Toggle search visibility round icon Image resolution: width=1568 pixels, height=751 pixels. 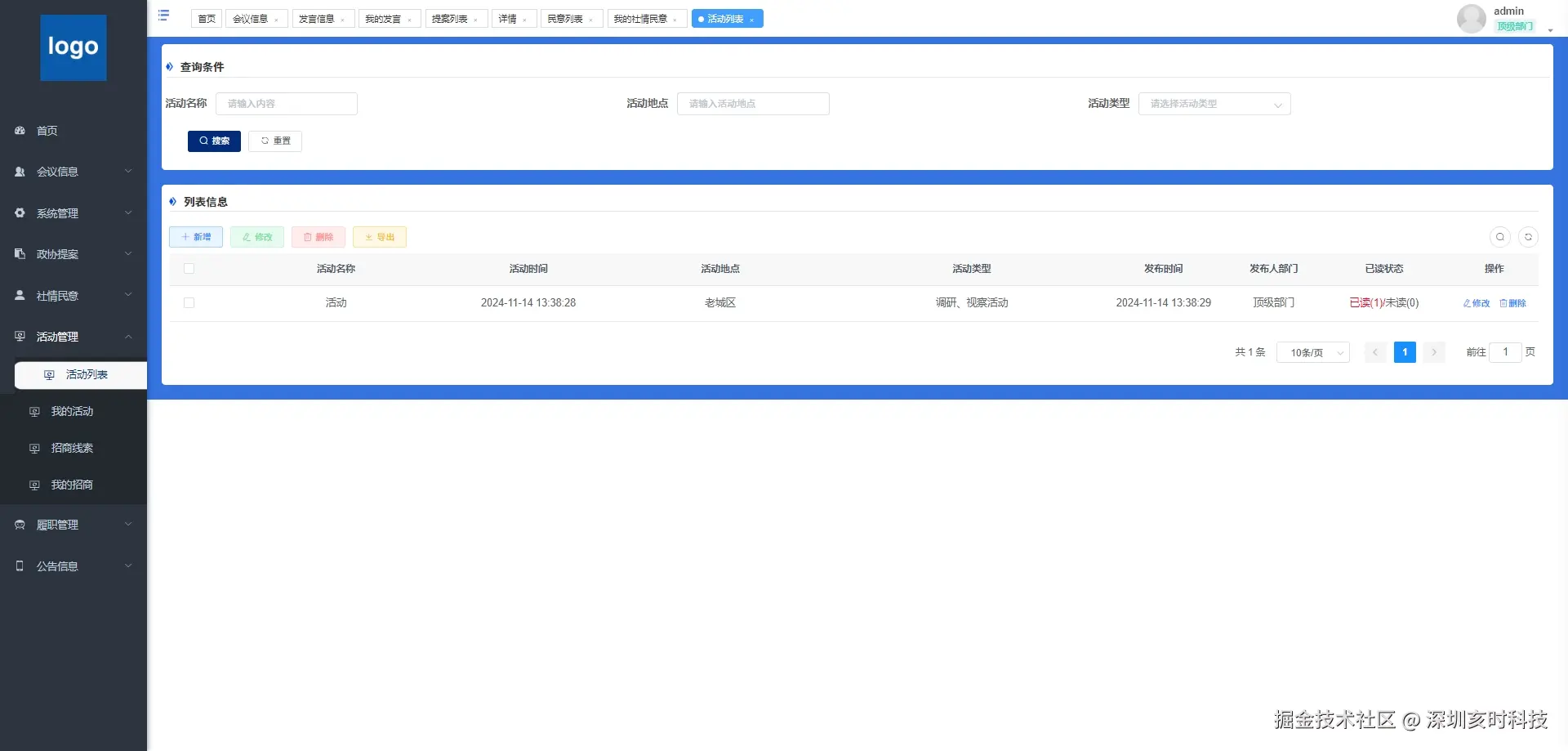point(1500,237)
